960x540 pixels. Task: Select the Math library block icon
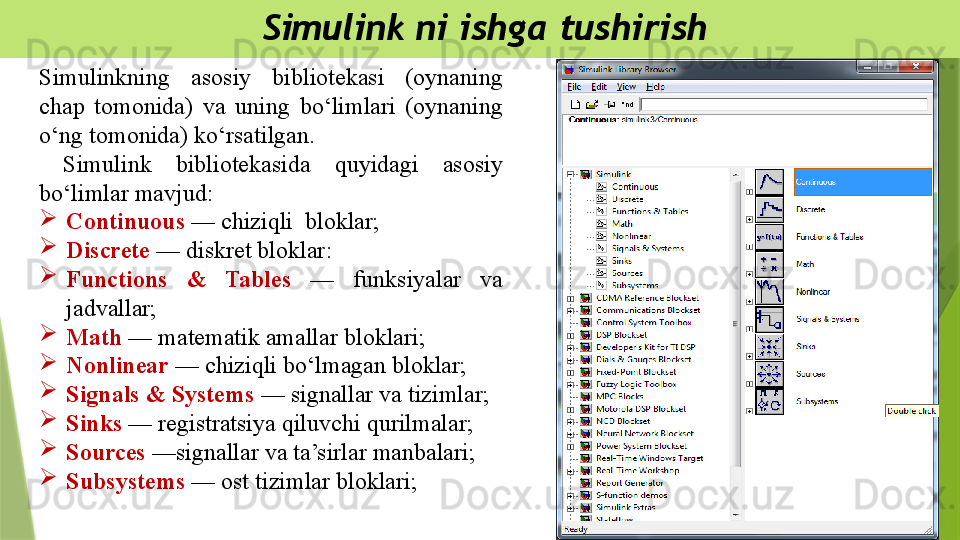coord(769,265)
